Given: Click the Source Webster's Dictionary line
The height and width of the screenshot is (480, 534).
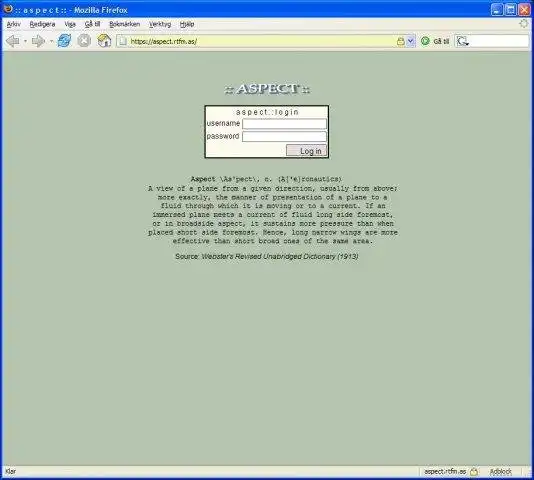Looking at the screenshot, I should point(267,257).
